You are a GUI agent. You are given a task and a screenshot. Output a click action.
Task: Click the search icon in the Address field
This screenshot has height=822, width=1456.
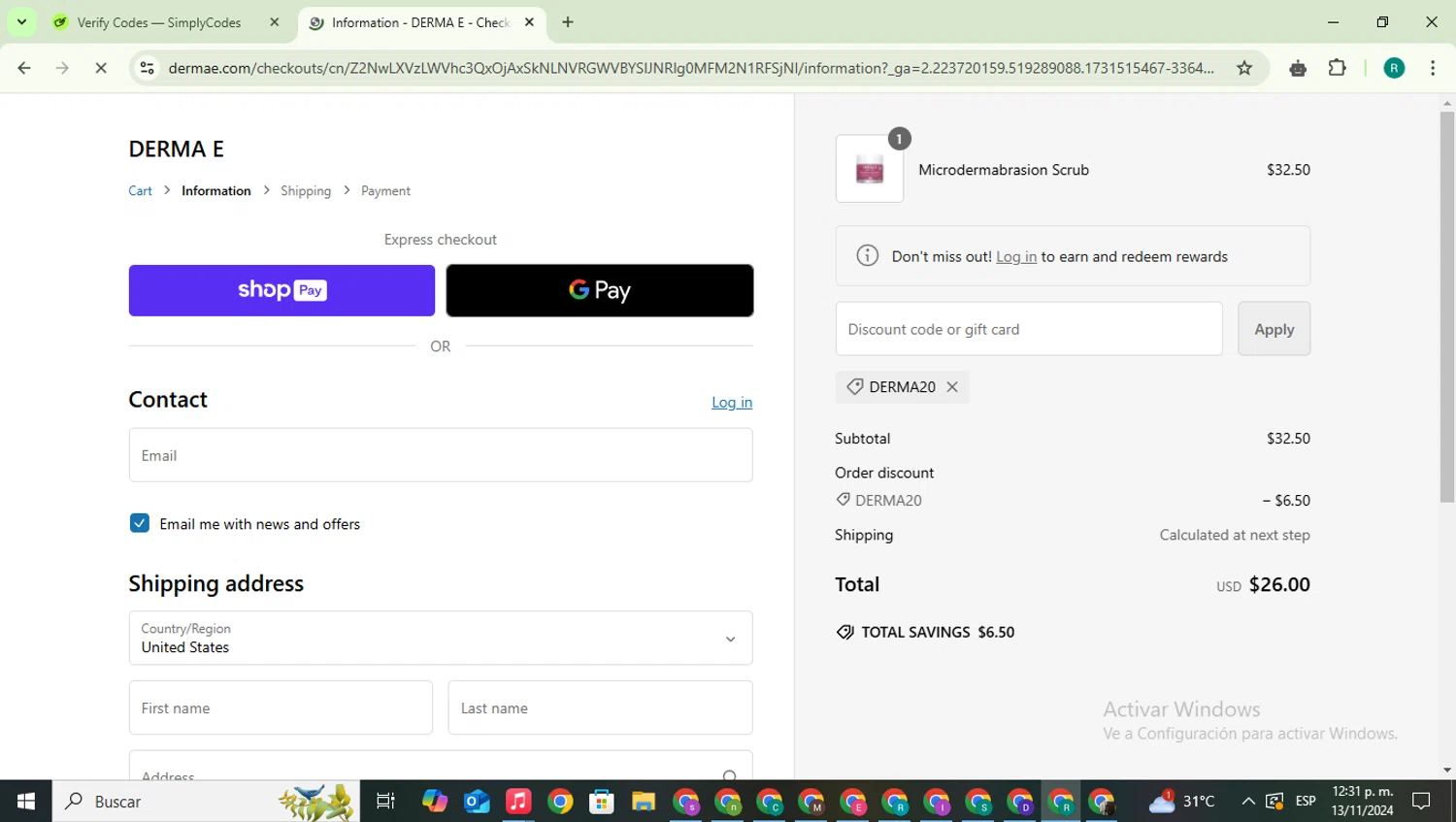730,774
